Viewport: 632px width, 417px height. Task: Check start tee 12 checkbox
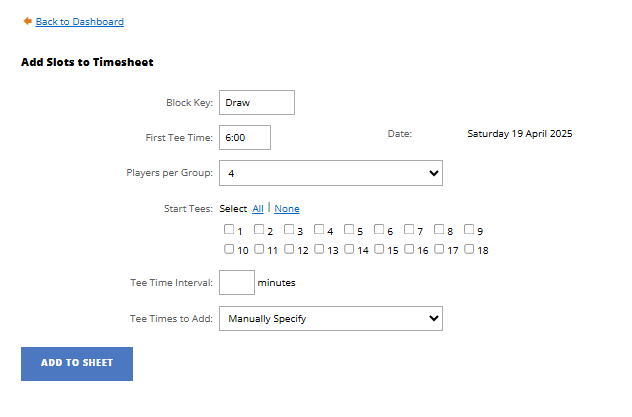tap(289, 249)
